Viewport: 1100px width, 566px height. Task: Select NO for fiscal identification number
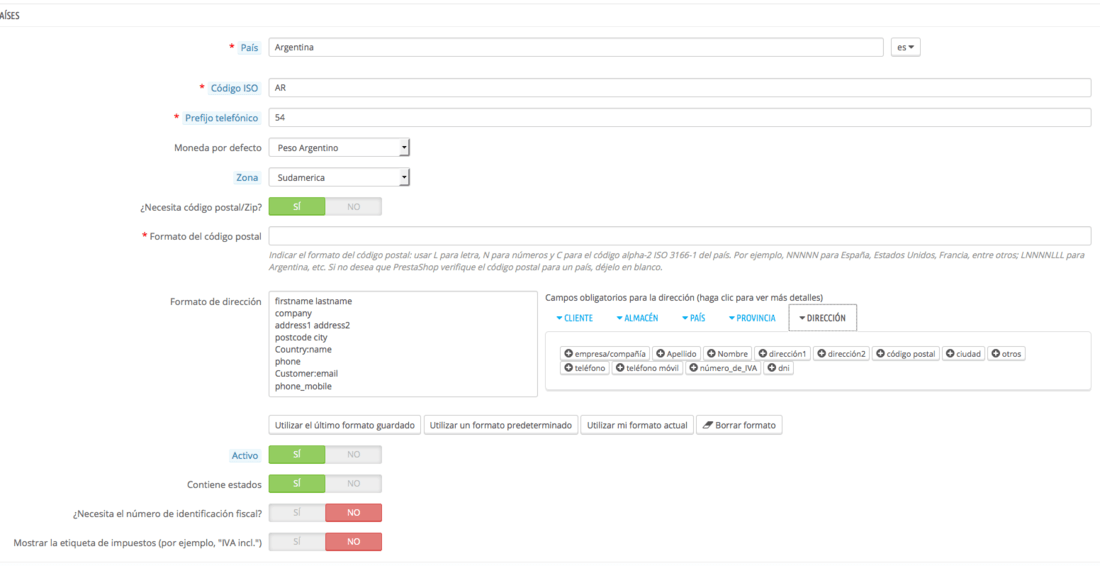[354, 513]
